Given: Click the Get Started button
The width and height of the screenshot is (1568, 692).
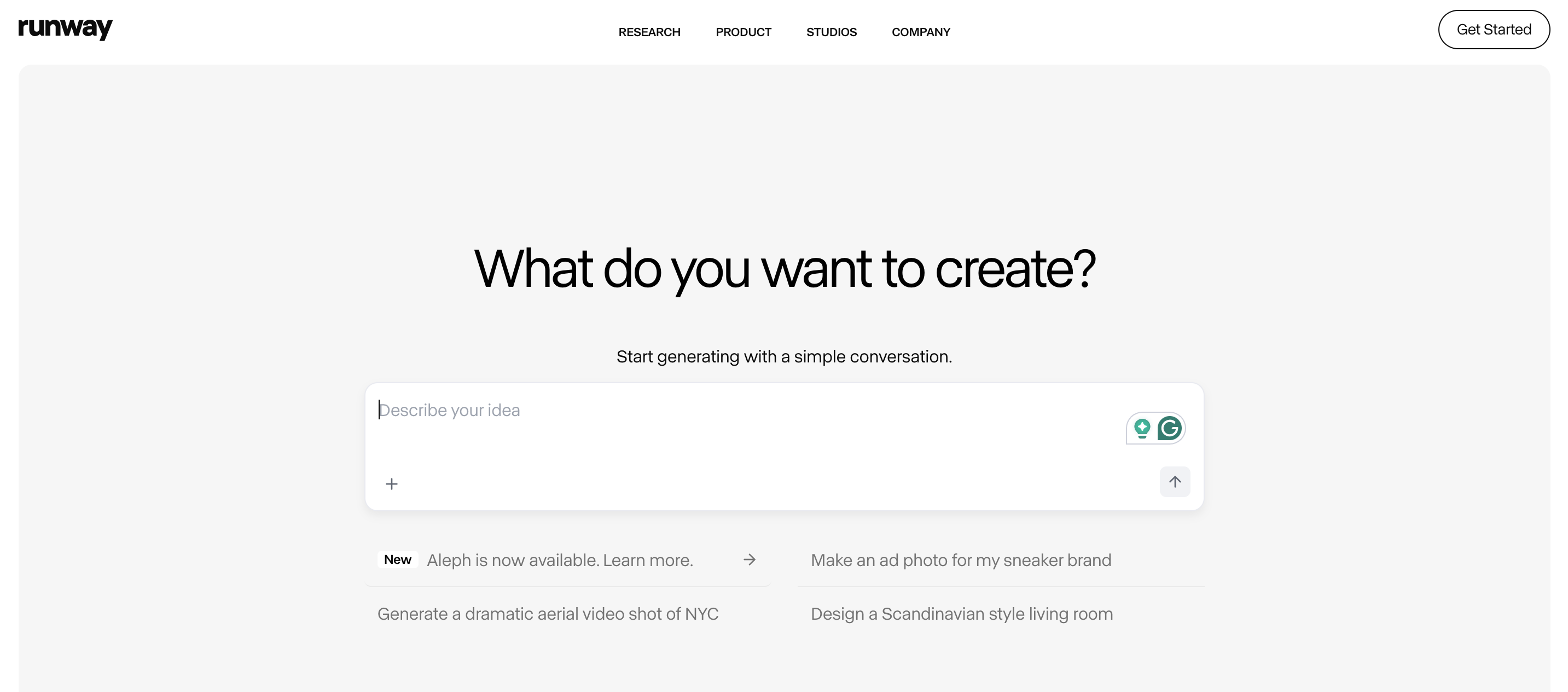Looking at the screenshot, I should (1493, 29).
